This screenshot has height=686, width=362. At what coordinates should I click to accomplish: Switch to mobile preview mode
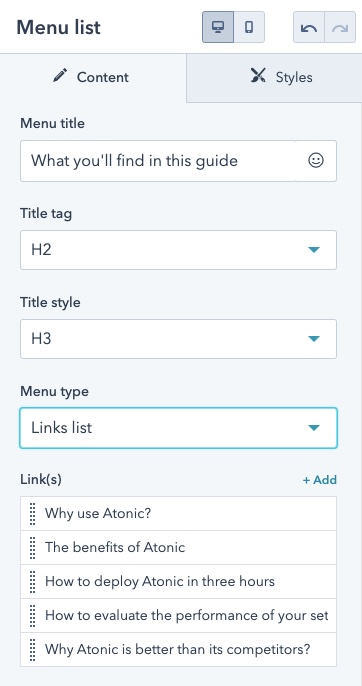(249, 27)
